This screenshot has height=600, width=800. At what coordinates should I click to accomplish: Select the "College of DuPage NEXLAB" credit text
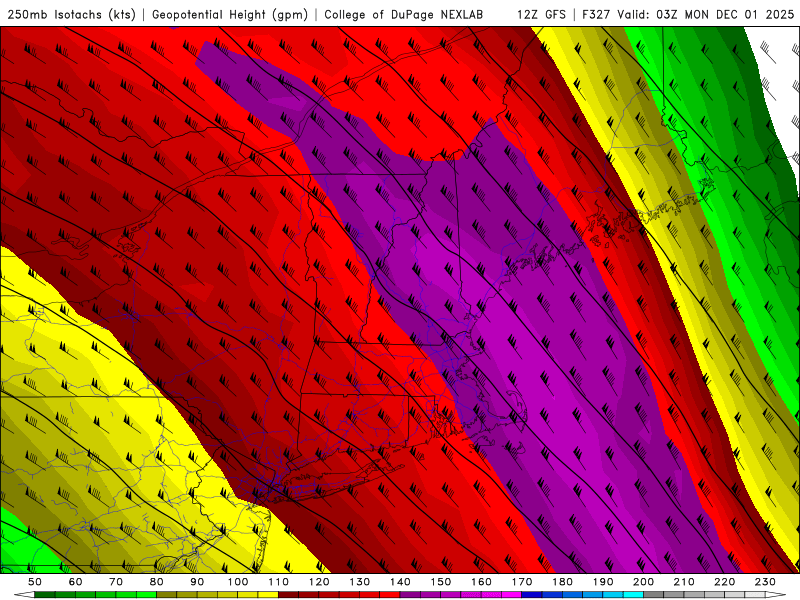coord(404,14)
